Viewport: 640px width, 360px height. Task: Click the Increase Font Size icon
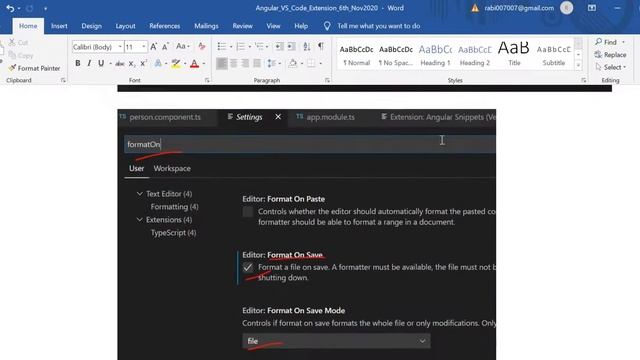click(153, 47)
